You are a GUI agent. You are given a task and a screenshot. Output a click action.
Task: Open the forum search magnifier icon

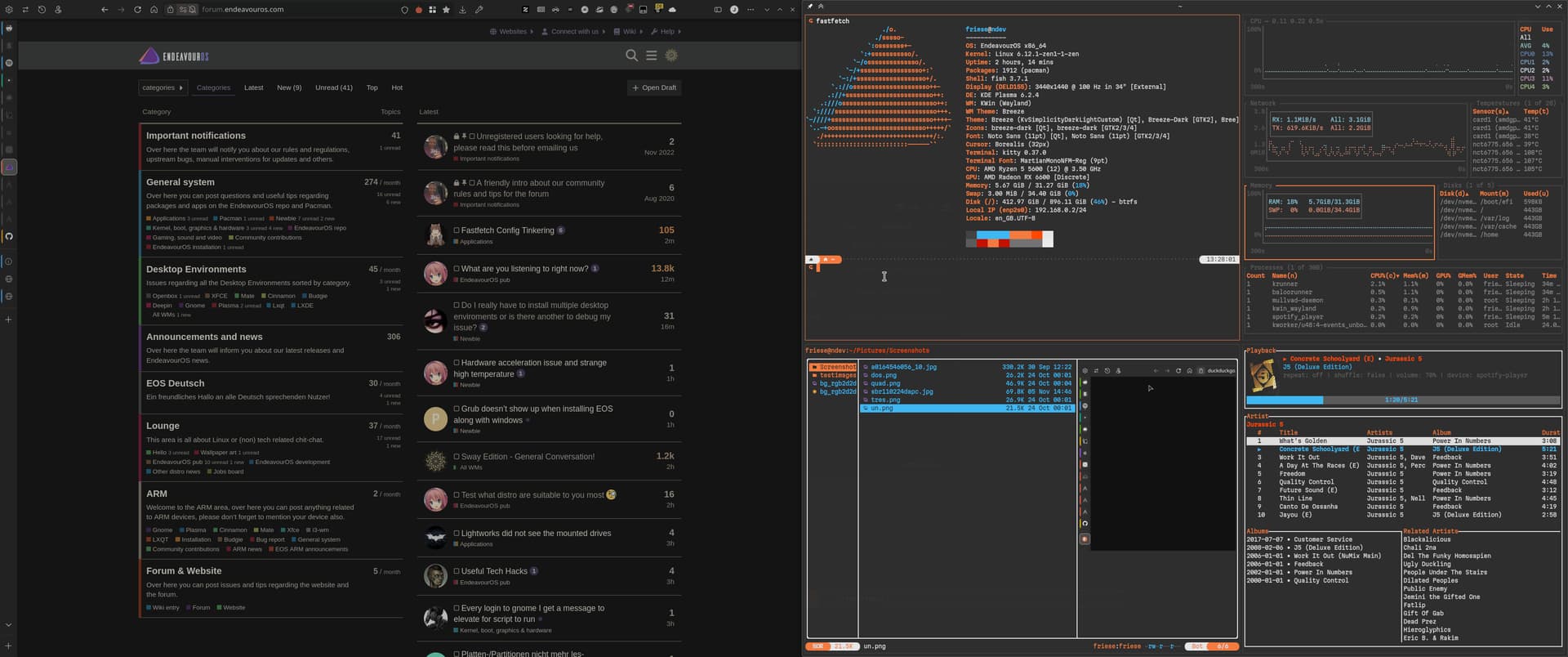pos(631,56)
